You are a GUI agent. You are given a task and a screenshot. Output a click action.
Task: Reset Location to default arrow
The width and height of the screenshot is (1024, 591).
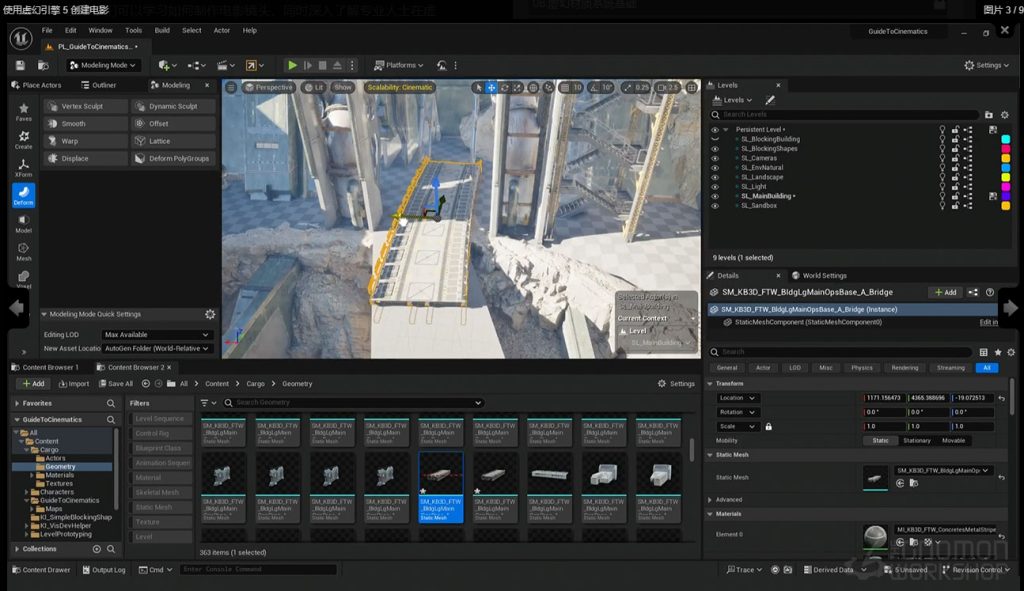[1001, 398]
